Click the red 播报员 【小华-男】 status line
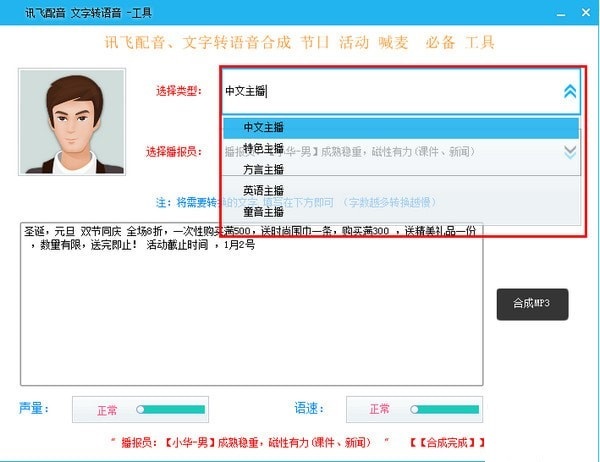The image size is (600, 462). 246,443
